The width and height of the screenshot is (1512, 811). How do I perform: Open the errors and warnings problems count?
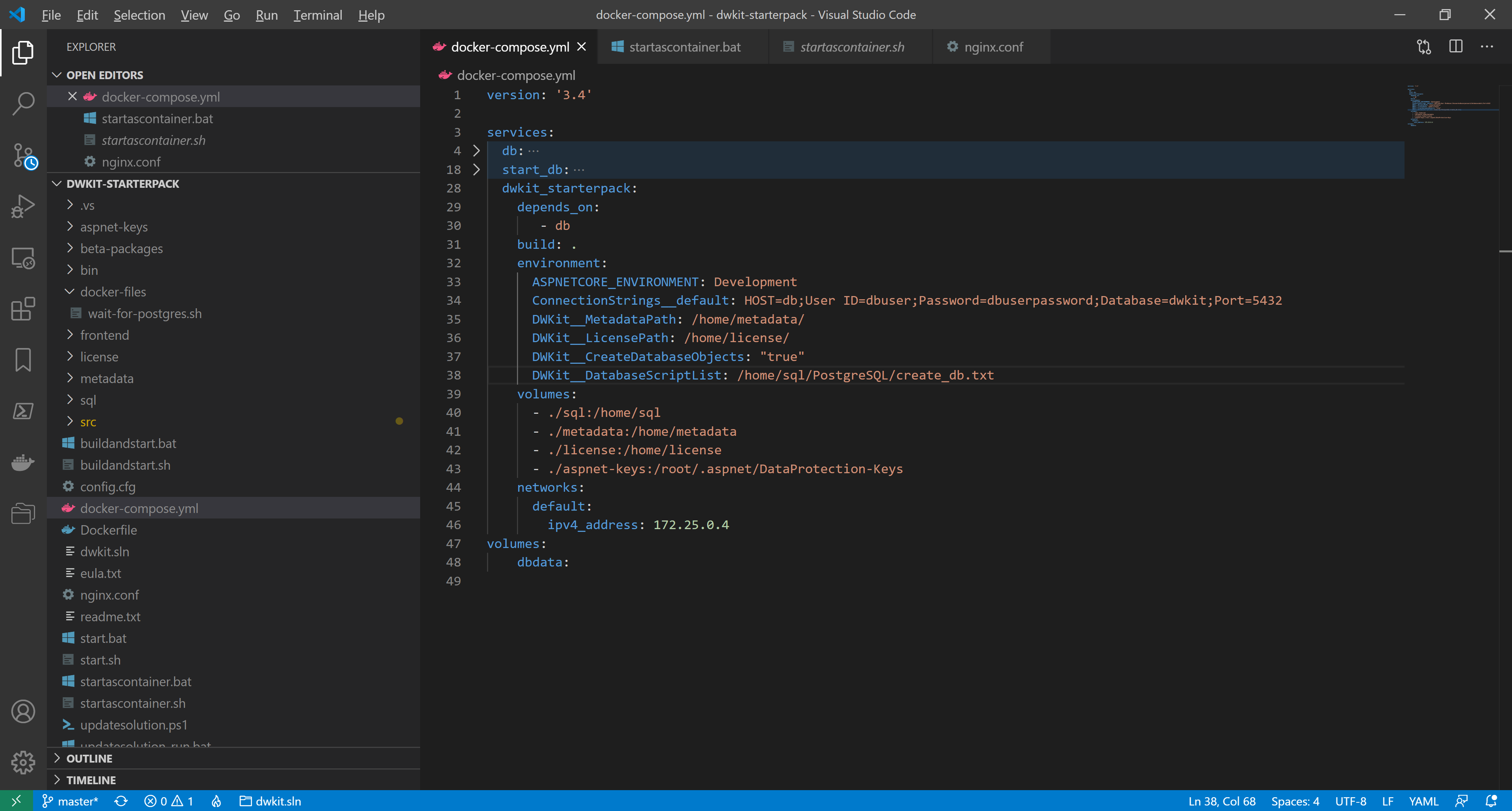click(x=169, y=801)
